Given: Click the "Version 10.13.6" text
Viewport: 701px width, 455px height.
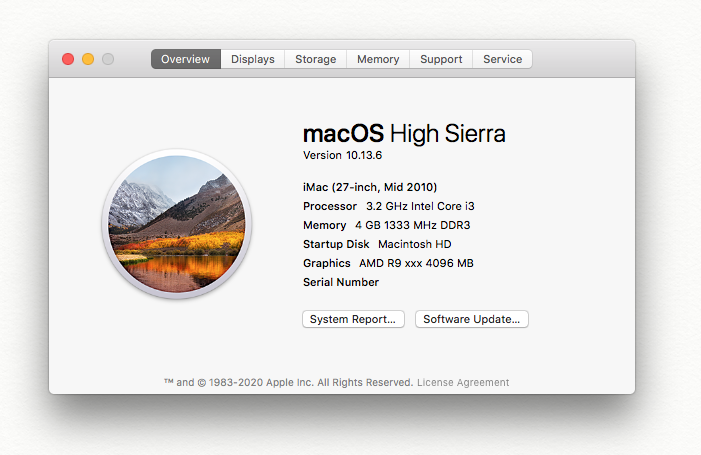Looking at the screenshot, I should [342, 155].
